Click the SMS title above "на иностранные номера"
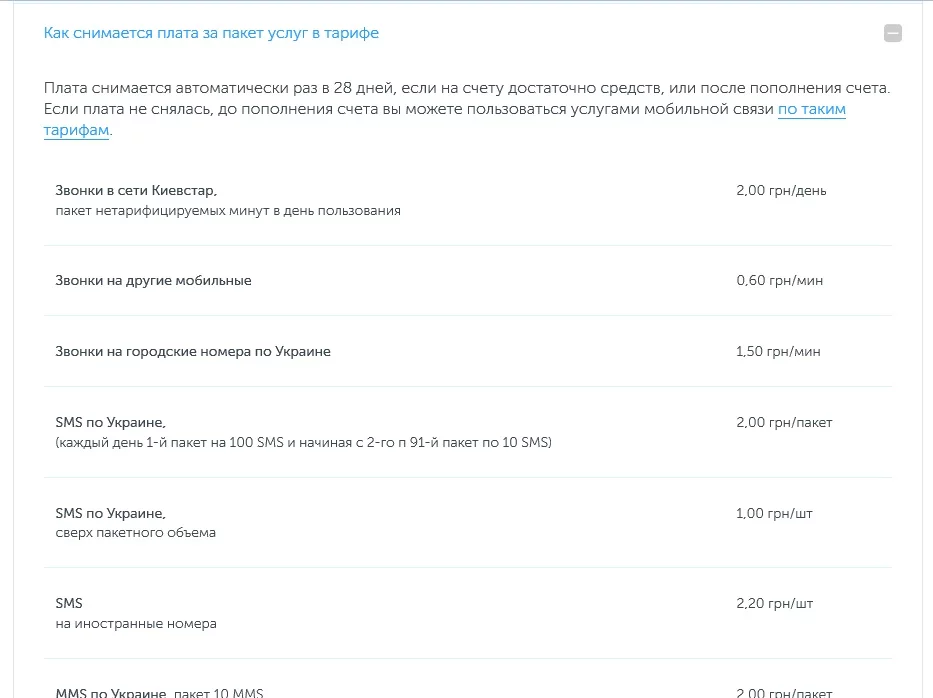 (x=69, y=603)
